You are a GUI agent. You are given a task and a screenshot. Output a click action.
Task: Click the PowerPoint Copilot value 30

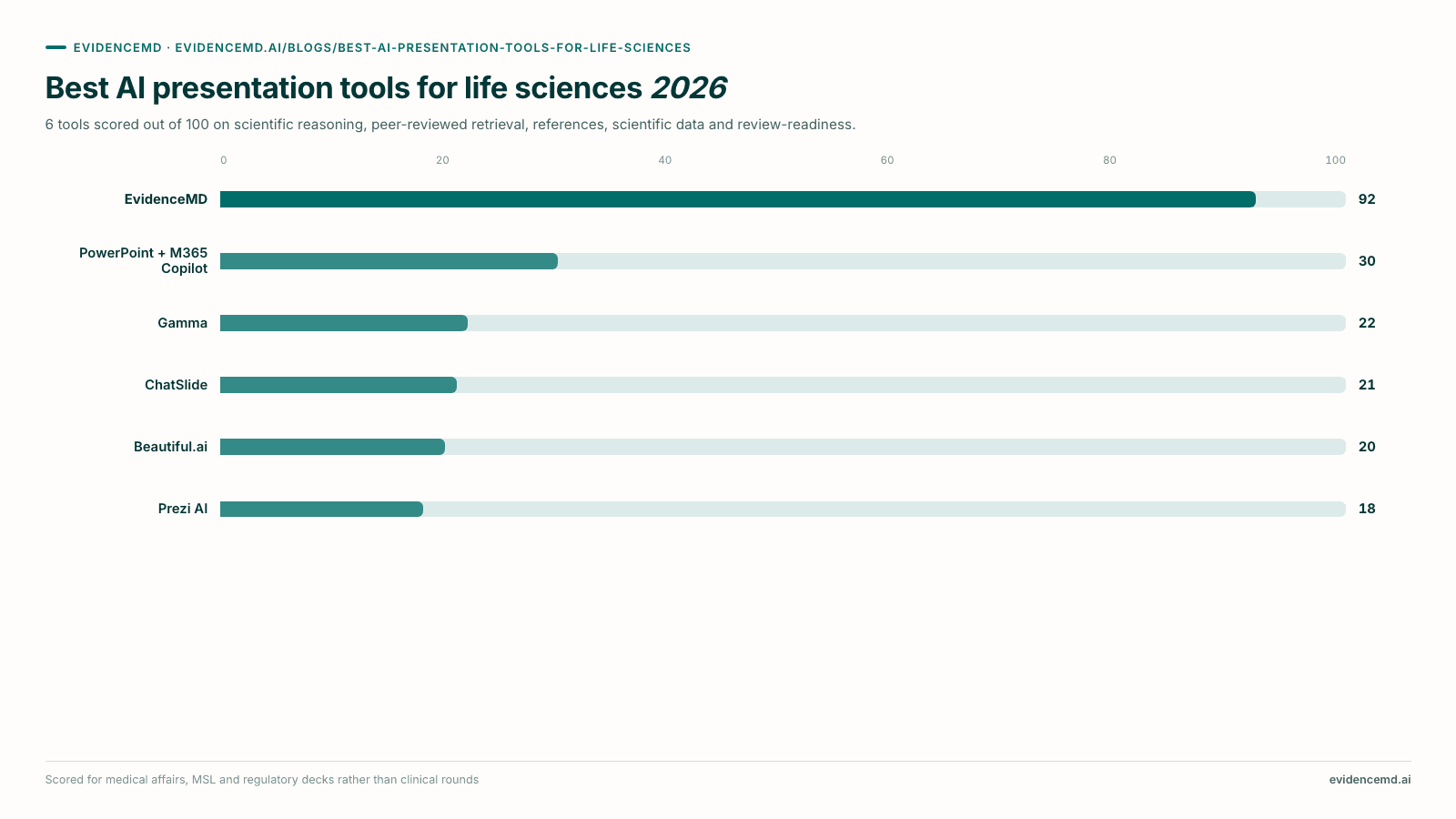(x=1367, y=261)
